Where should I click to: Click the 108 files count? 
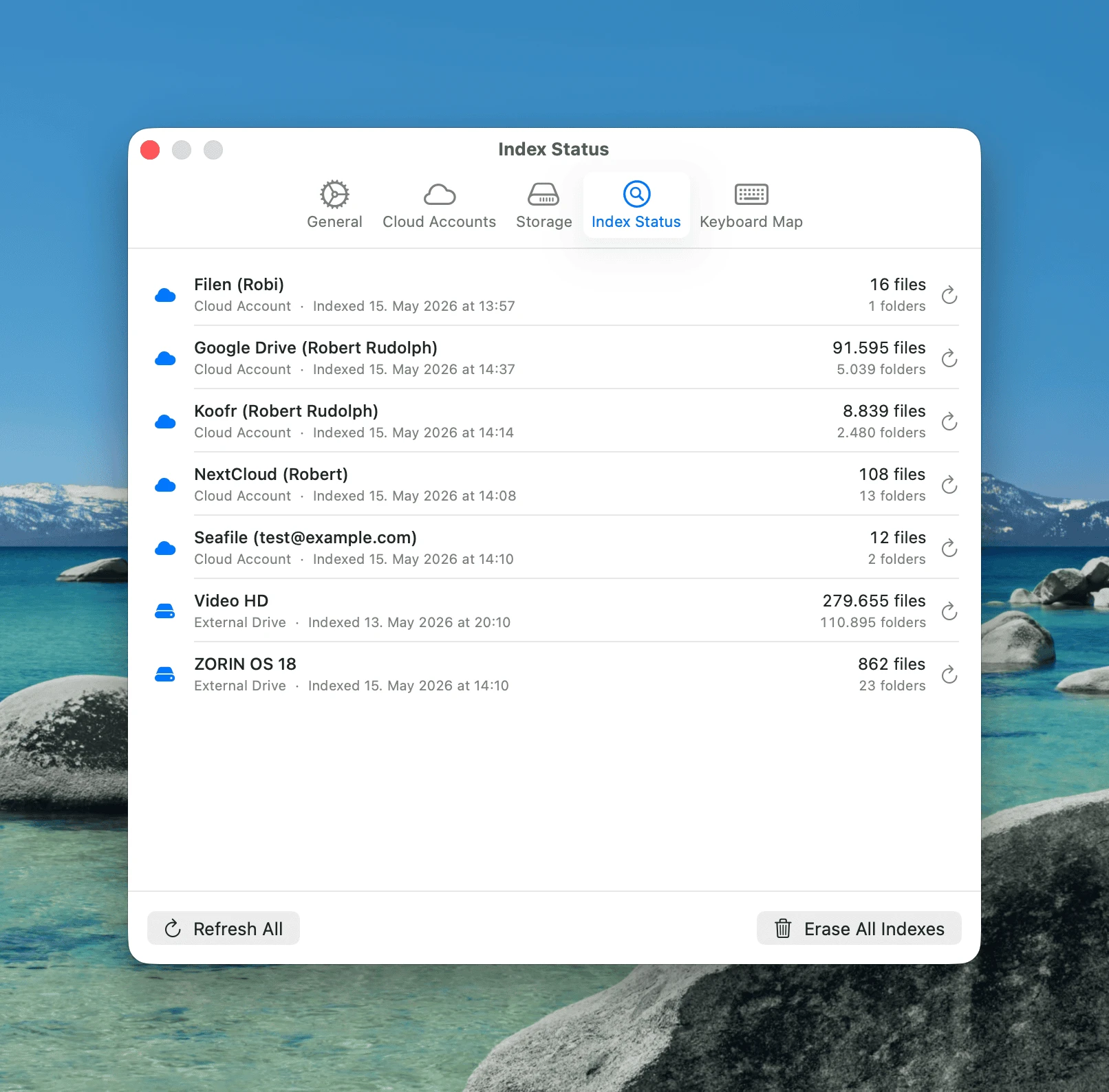tap(892, 474)
